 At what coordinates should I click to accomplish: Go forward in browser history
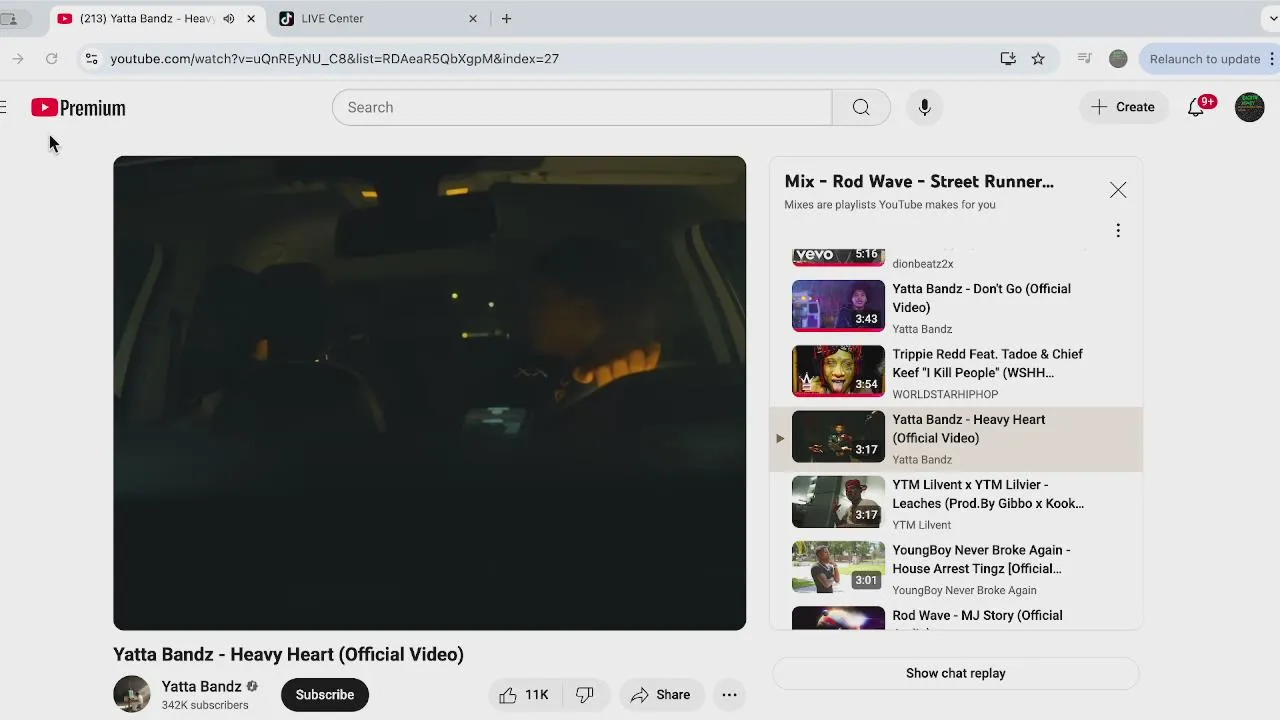[x=18, y=59]
